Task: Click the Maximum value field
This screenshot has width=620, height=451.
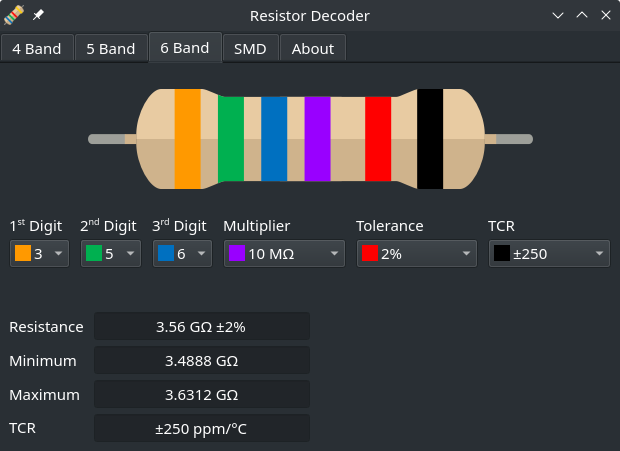Action: [x=201, y=394]
